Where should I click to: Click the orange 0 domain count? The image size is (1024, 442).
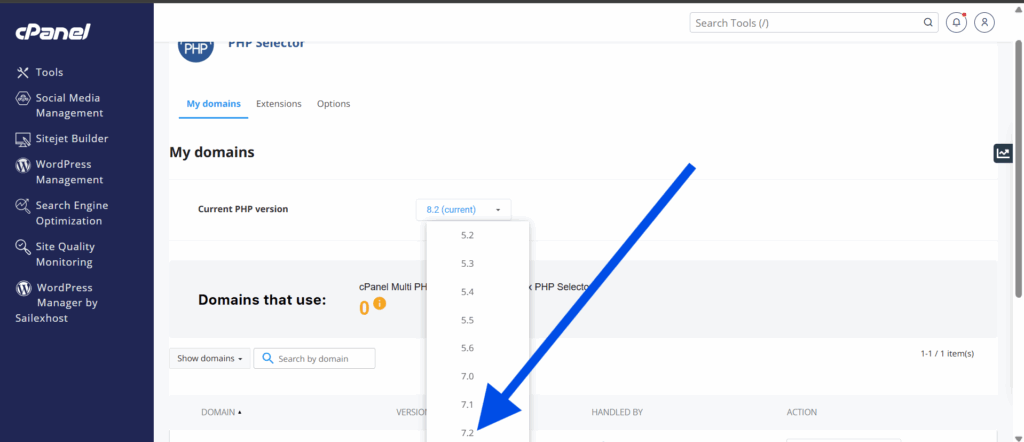click(x=364, y=307)
